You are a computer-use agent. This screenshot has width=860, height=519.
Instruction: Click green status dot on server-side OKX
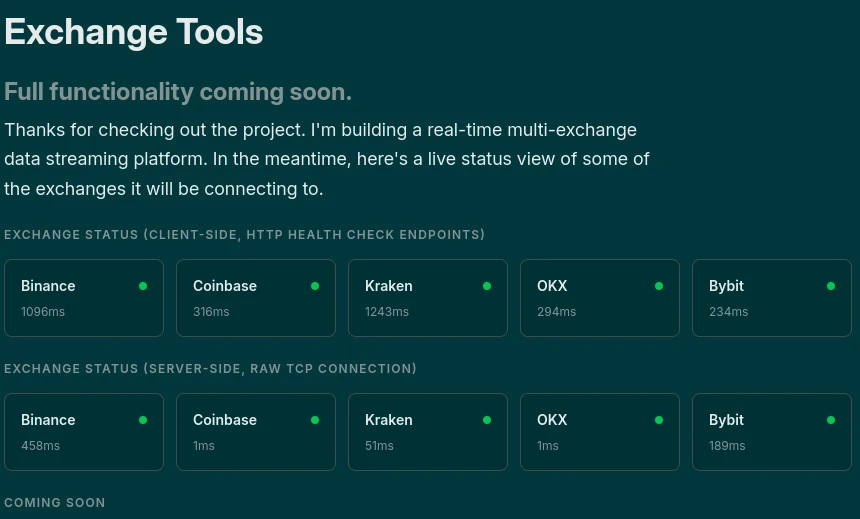coord(659,420)
